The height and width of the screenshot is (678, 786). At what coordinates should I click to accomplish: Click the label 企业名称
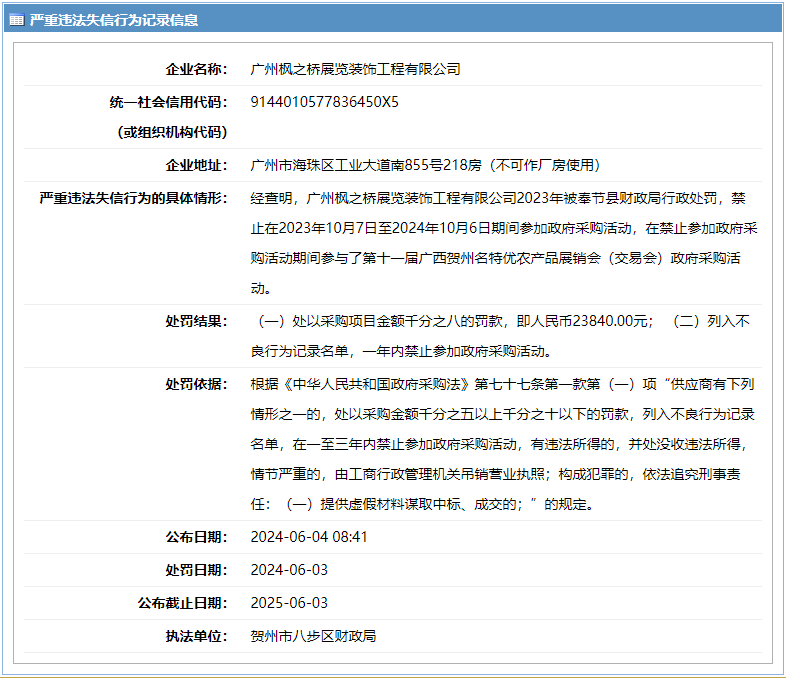click(x=196, y=69)
